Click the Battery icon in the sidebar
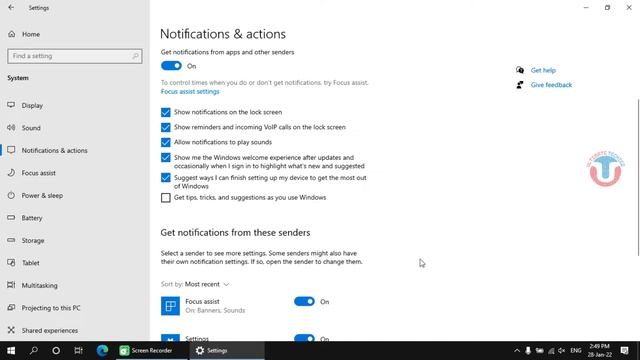This screenshot has height=360, width=640. (11, 217)
